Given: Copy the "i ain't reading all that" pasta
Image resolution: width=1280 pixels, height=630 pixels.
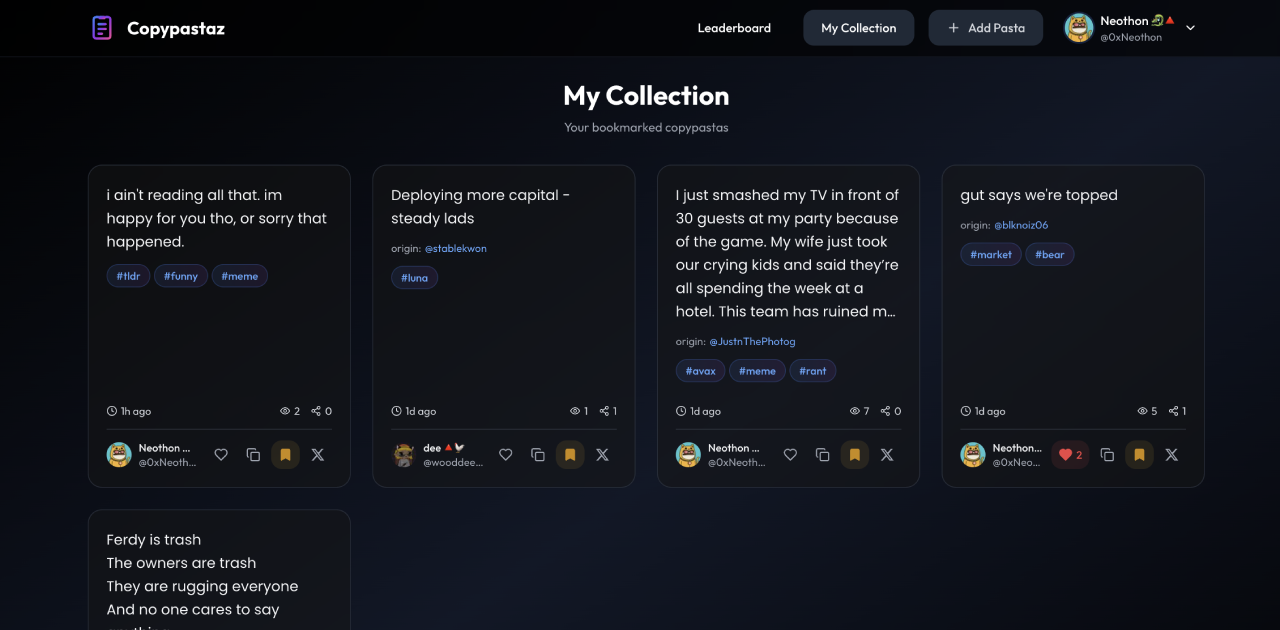Looking at the screenshot, I should pos(253,455).
